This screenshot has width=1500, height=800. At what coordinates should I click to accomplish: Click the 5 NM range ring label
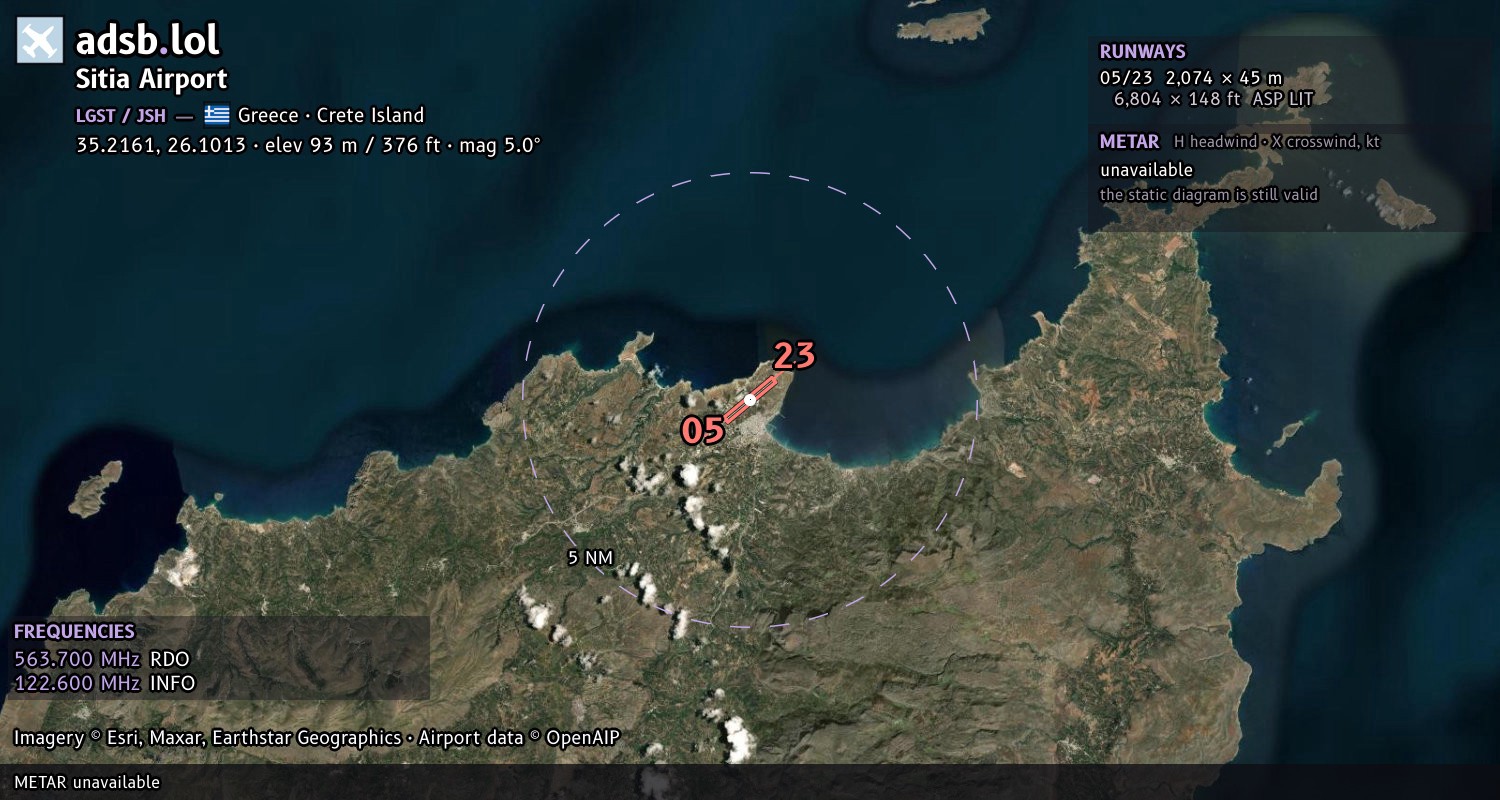[590, 558]
